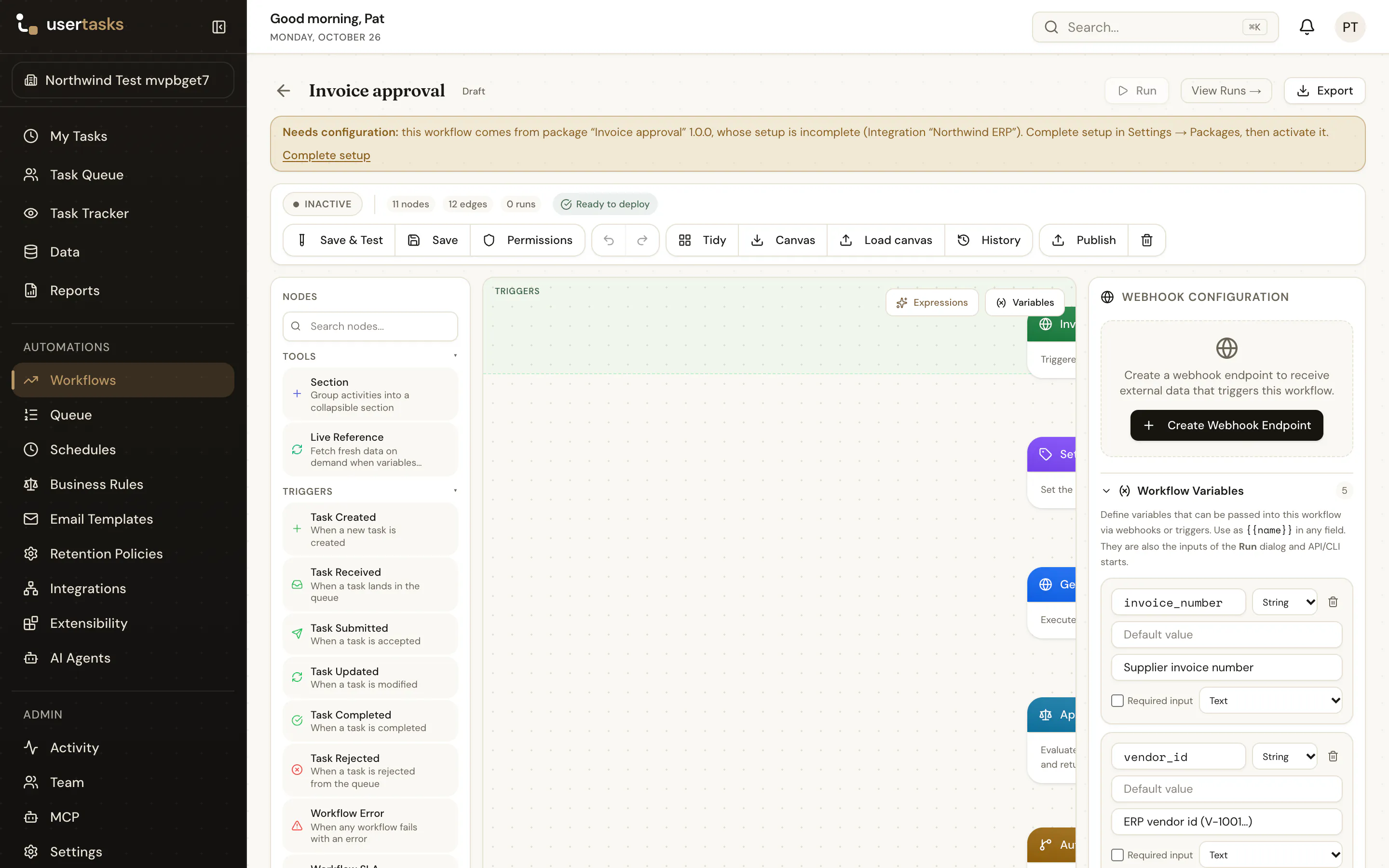Publish the workflow
This screenshot has height=868, width=1389.
1084,240
